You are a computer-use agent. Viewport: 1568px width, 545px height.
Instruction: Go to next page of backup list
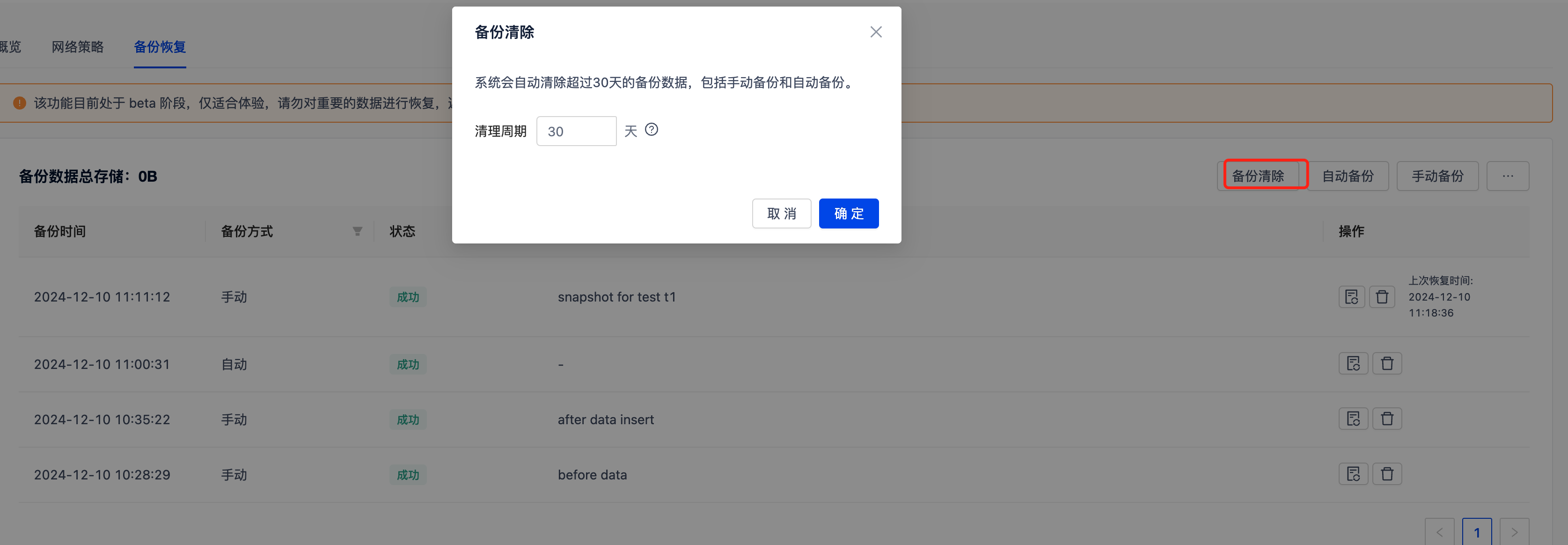pyautogui.click(x=1514, y=531)
